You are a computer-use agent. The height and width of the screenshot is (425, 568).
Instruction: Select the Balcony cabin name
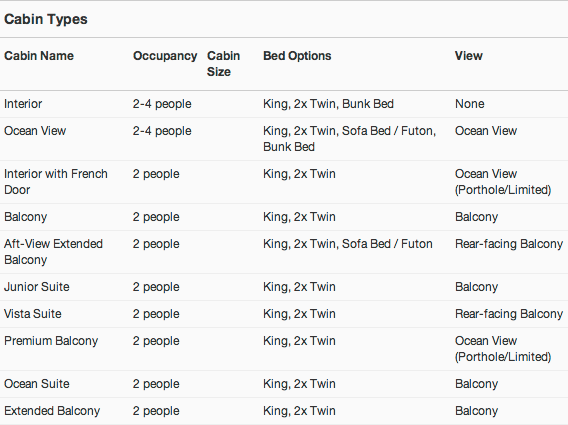tap(26, 217)
